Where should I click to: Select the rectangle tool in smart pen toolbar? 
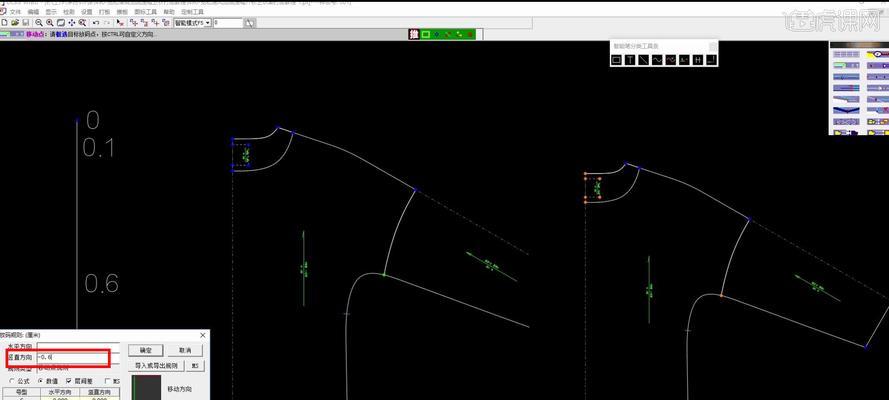coord(616,59)
